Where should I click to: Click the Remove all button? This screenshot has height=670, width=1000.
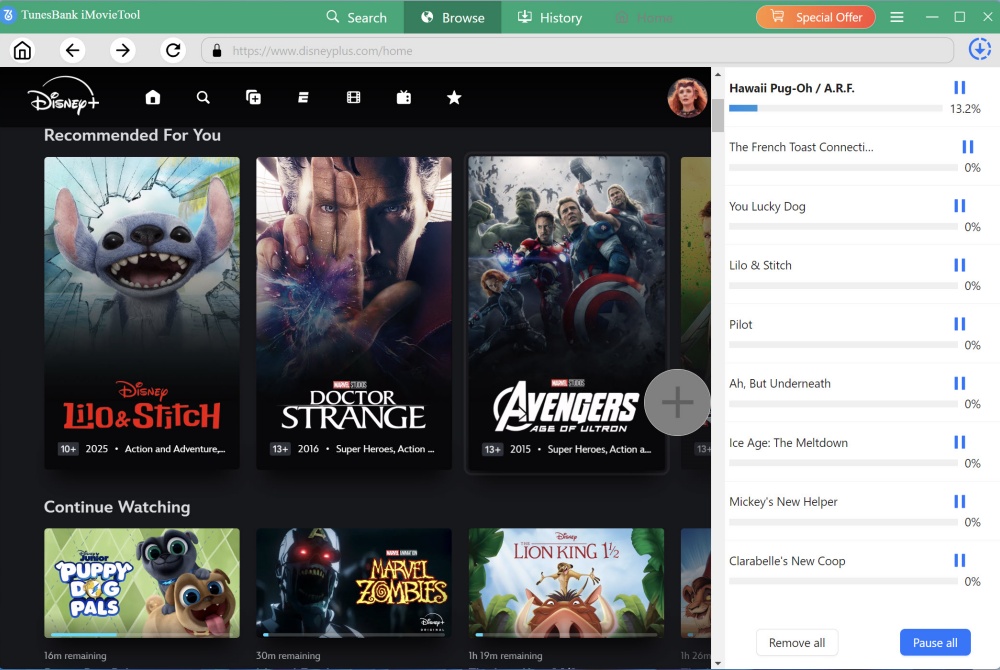797,643
